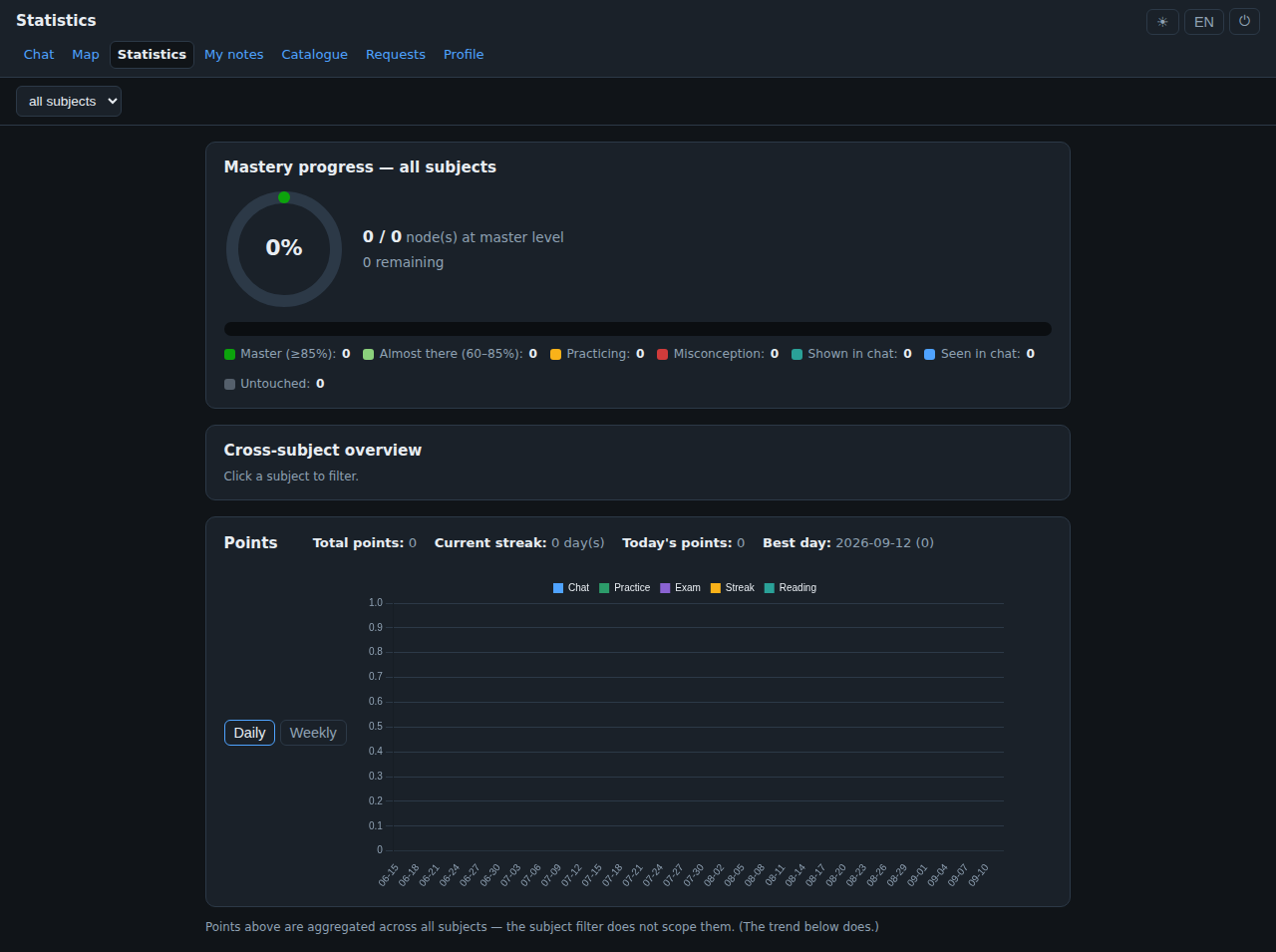Toggle the Reading series in chart legend

(791, 588)
